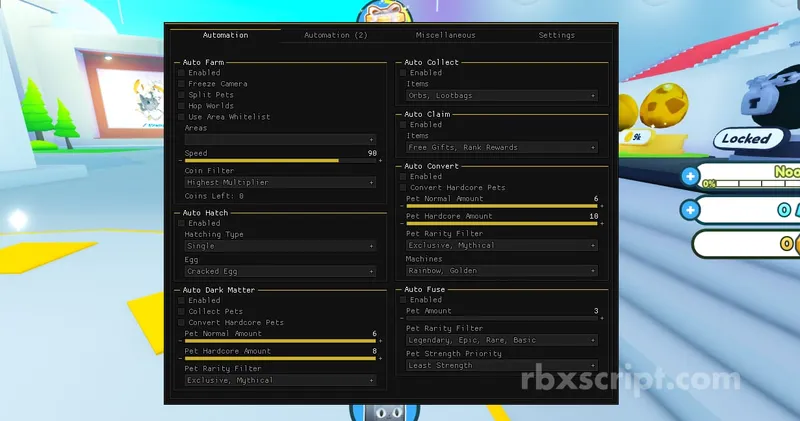Increase Auto Dark Matter Pet Hardcore Amount plus
This screenshot has height=421, width=800.
(380, 359)
